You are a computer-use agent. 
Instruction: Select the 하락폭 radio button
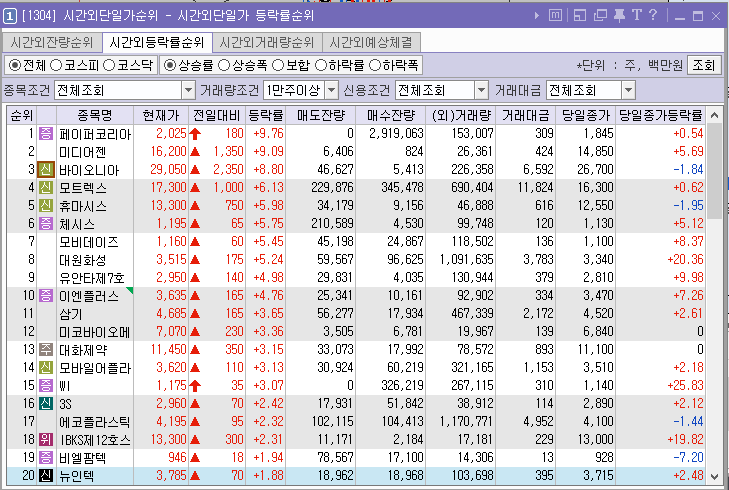point(375,65)
